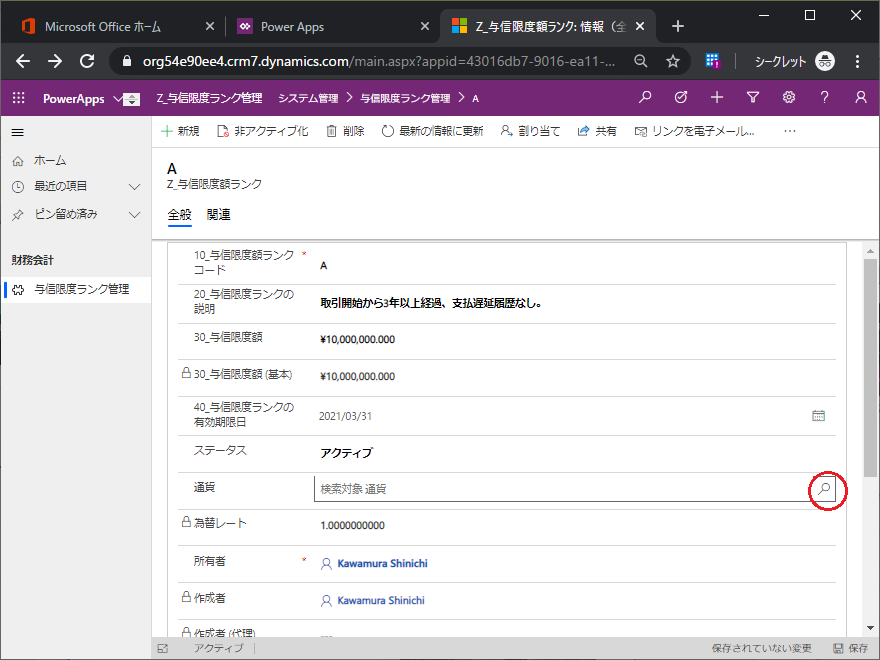This screenshot has height=660, width=880.
Task: Toggle the hamburger navigation menu
Action: pos(17,132)
